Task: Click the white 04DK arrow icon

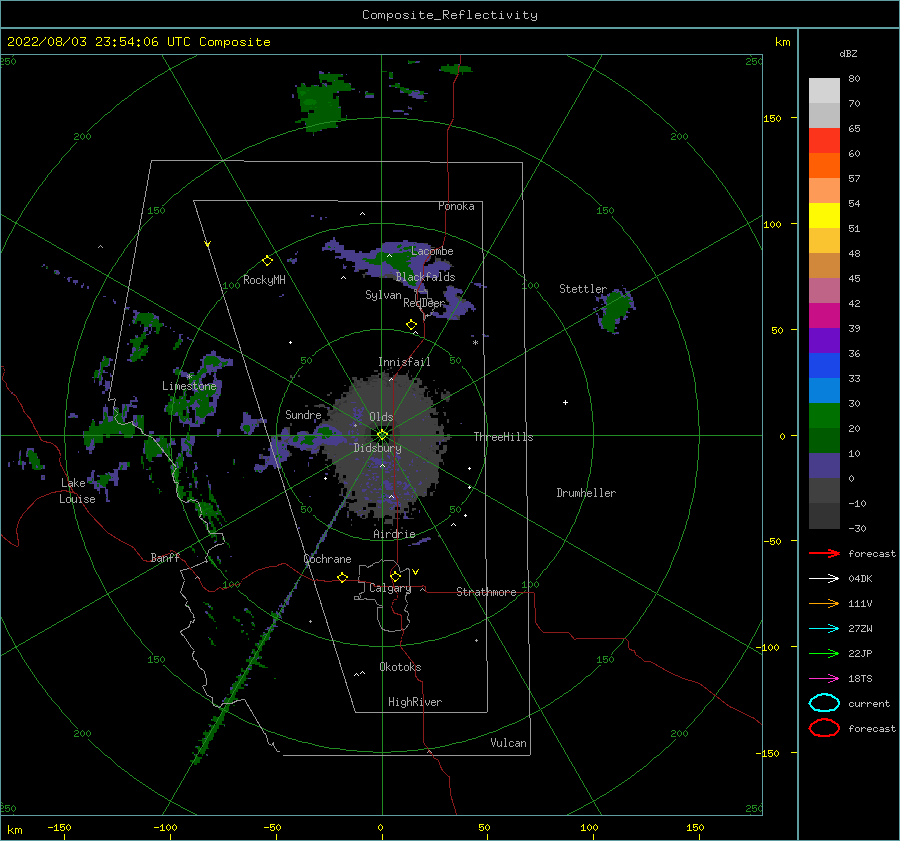Action: pyautogui.click(x=824, y=578)
